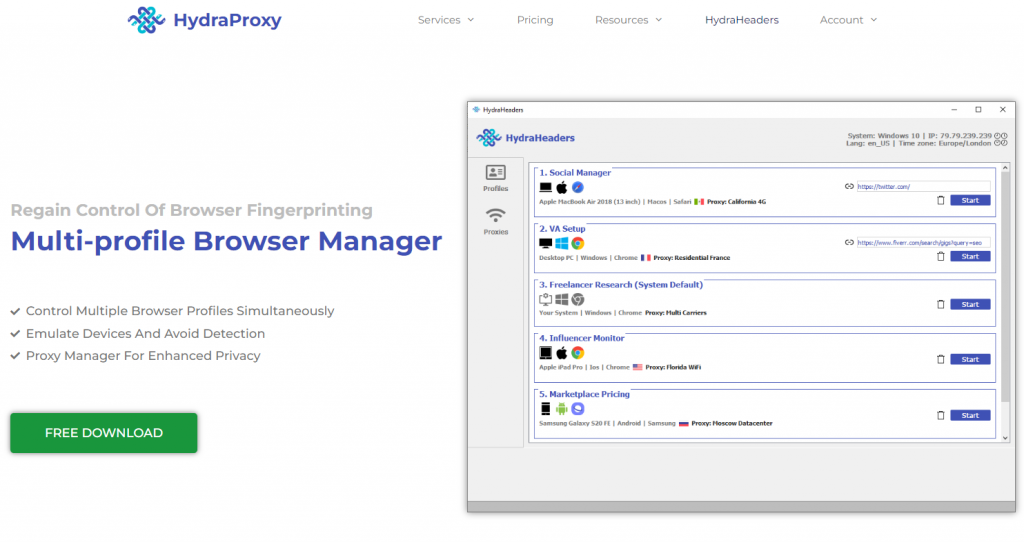
Task: Click the 'Proxy: California 4G' text
Action: coord(736,202)
